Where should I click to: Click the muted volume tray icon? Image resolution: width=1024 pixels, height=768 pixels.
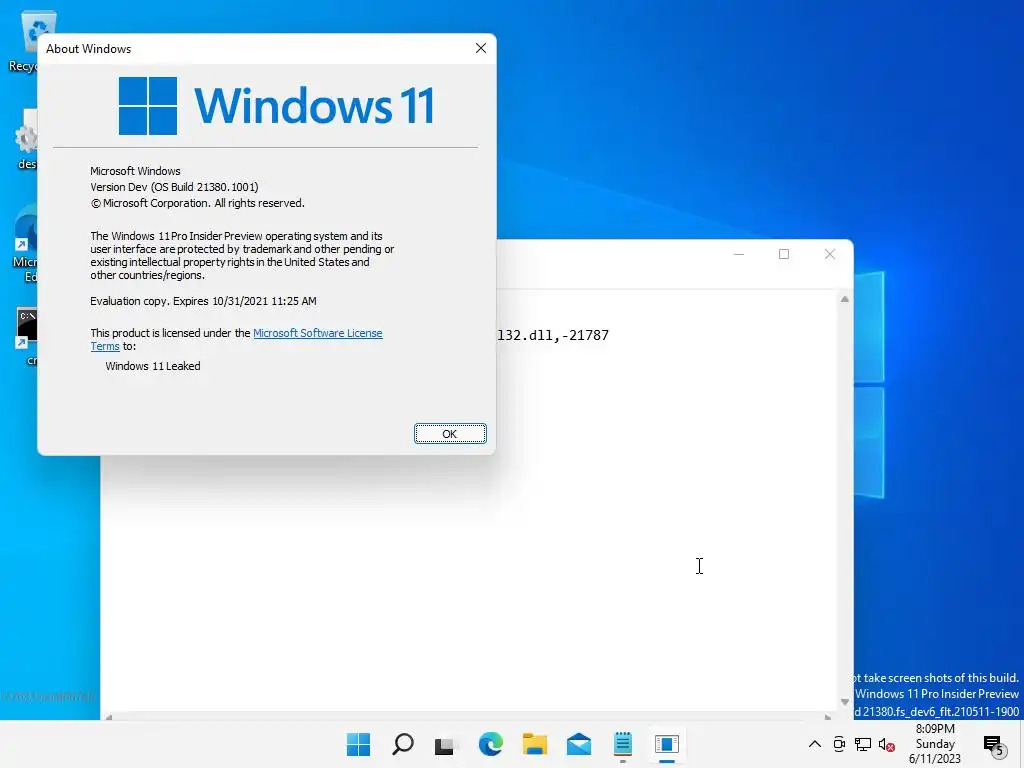(886, 744)
